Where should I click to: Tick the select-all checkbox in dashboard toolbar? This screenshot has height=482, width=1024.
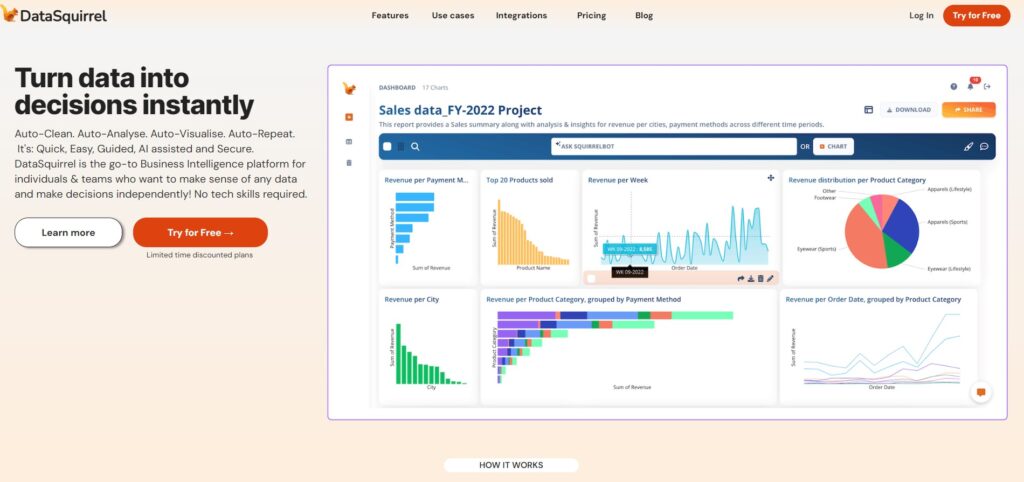[387, 146]
